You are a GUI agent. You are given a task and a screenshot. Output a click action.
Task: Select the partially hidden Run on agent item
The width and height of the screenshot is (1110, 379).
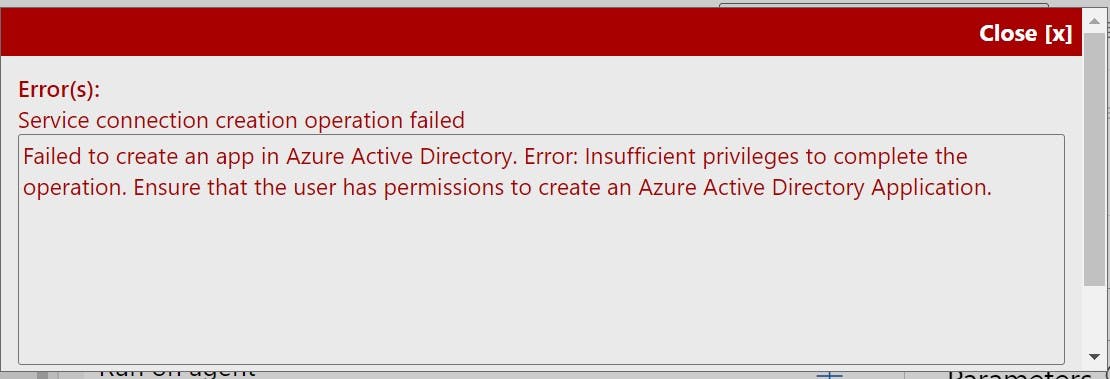(x=177, y=372)
